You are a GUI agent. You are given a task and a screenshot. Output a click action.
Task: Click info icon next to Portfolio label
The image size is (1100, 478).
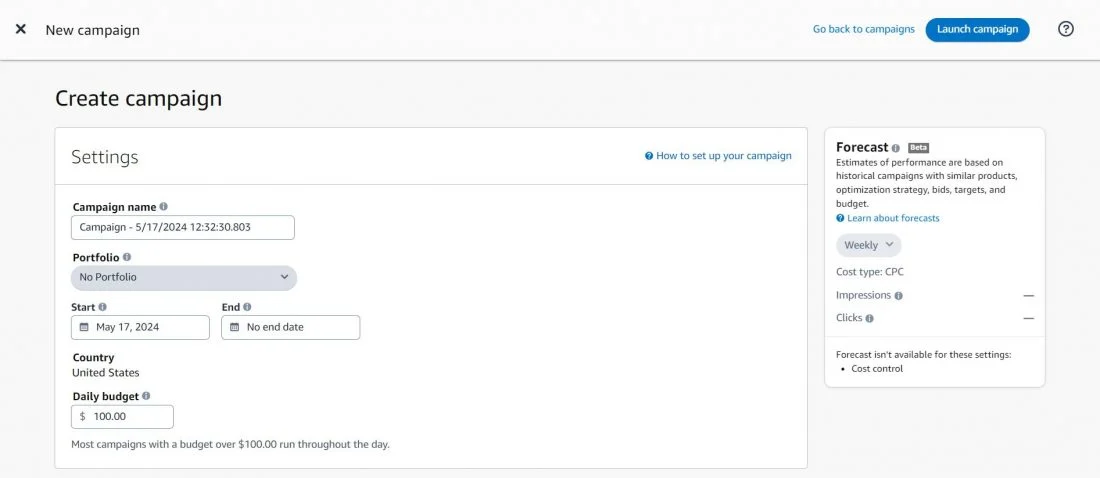click(127, 257)
